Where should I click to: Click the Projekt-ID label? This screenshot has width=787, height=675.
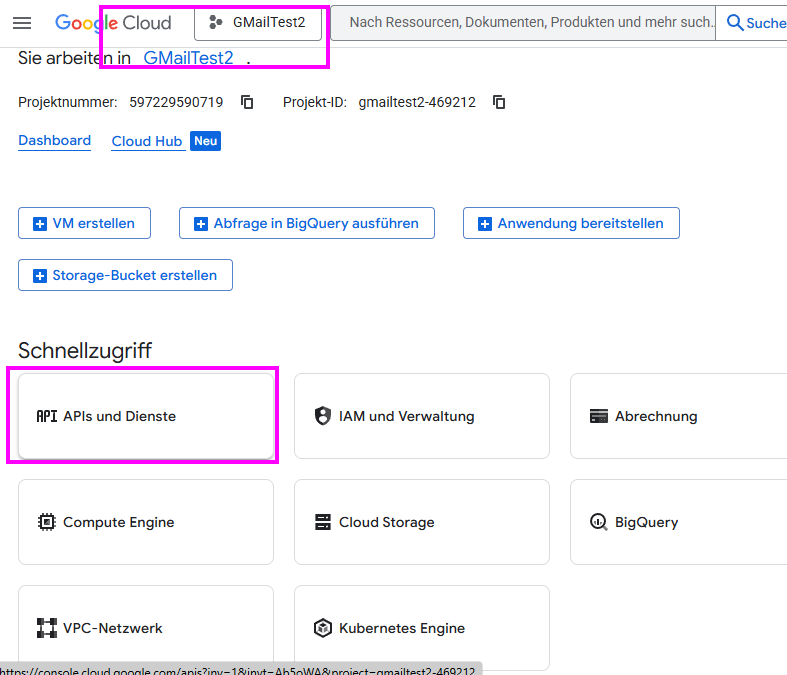point(315,102)
